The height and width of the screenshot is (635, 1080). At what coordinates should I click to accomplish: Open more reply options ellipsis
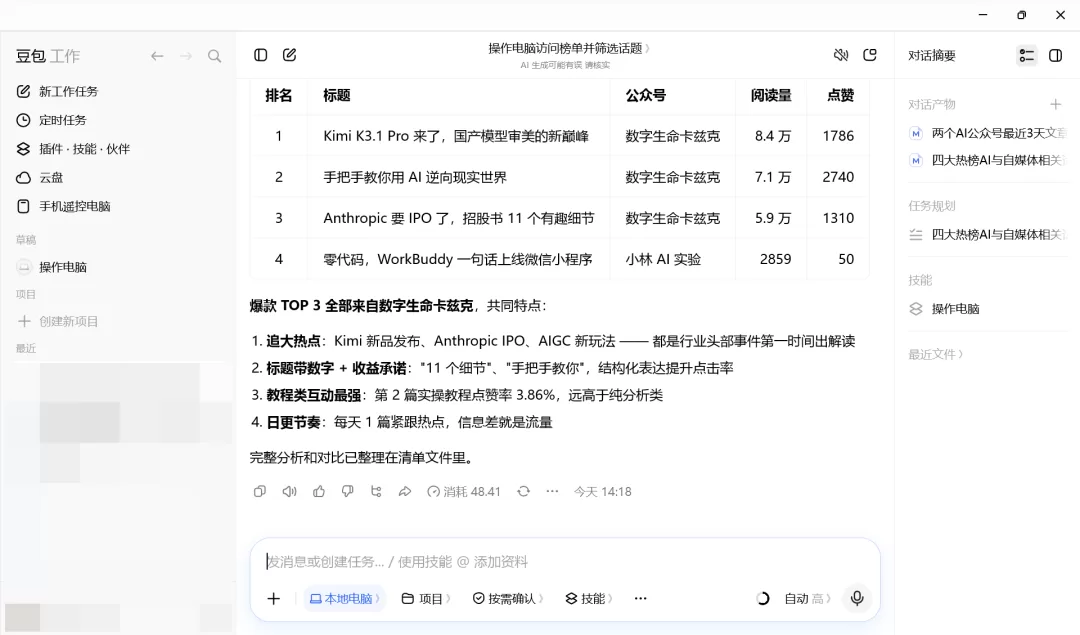[x=552, y=491]
